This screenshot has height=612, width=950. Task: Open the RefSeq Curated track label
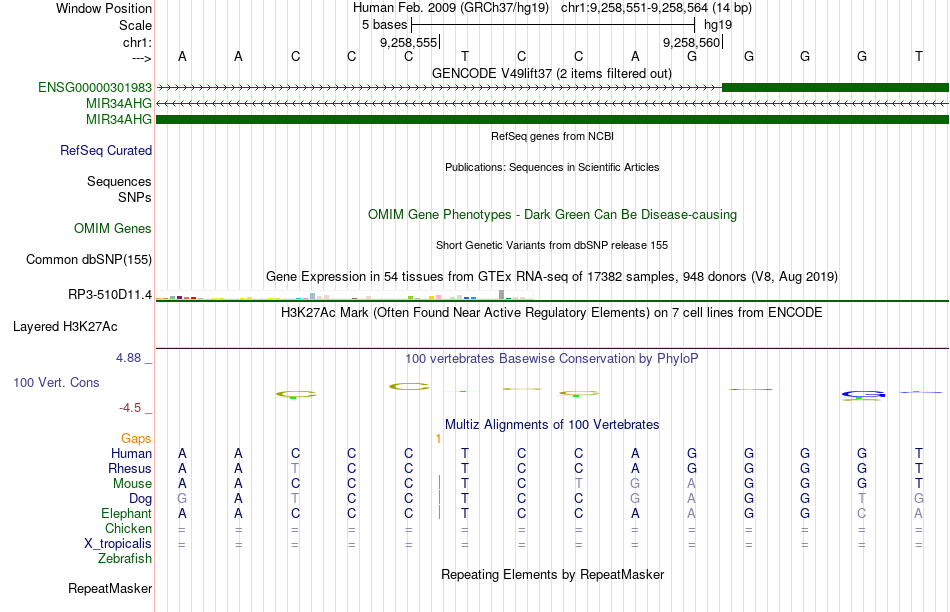click(x=106, y=150)
